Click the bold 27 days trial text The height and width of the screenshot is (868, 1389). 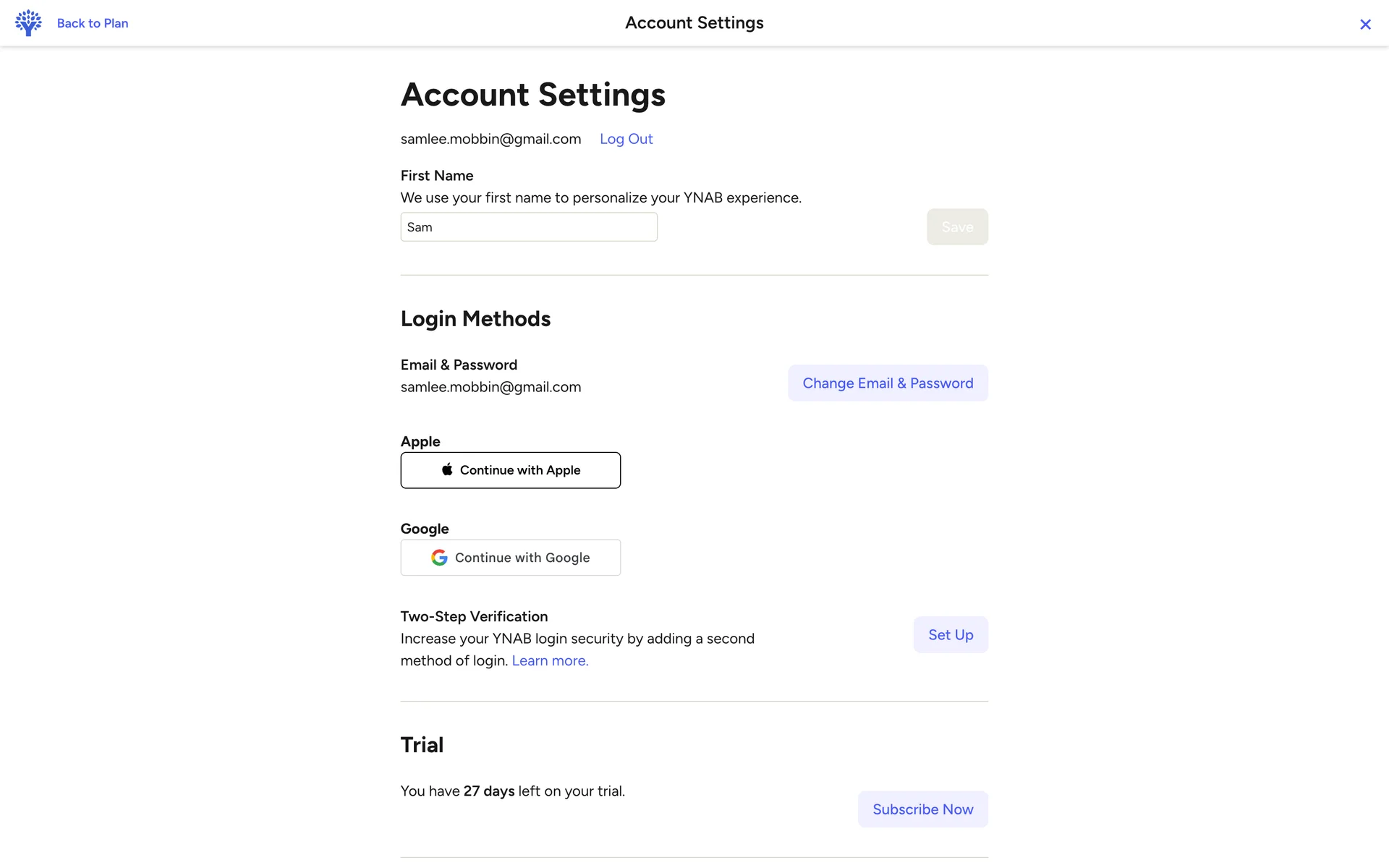point(489,791)
